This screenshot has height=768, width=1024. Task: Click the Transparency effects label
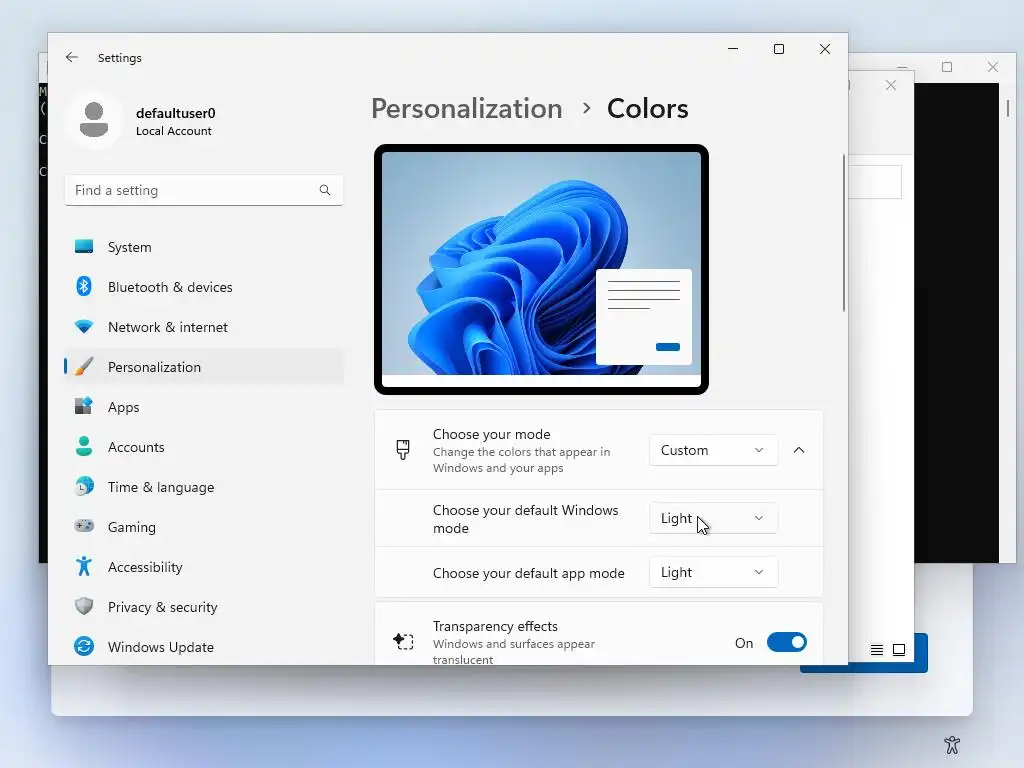coord(495,626)
